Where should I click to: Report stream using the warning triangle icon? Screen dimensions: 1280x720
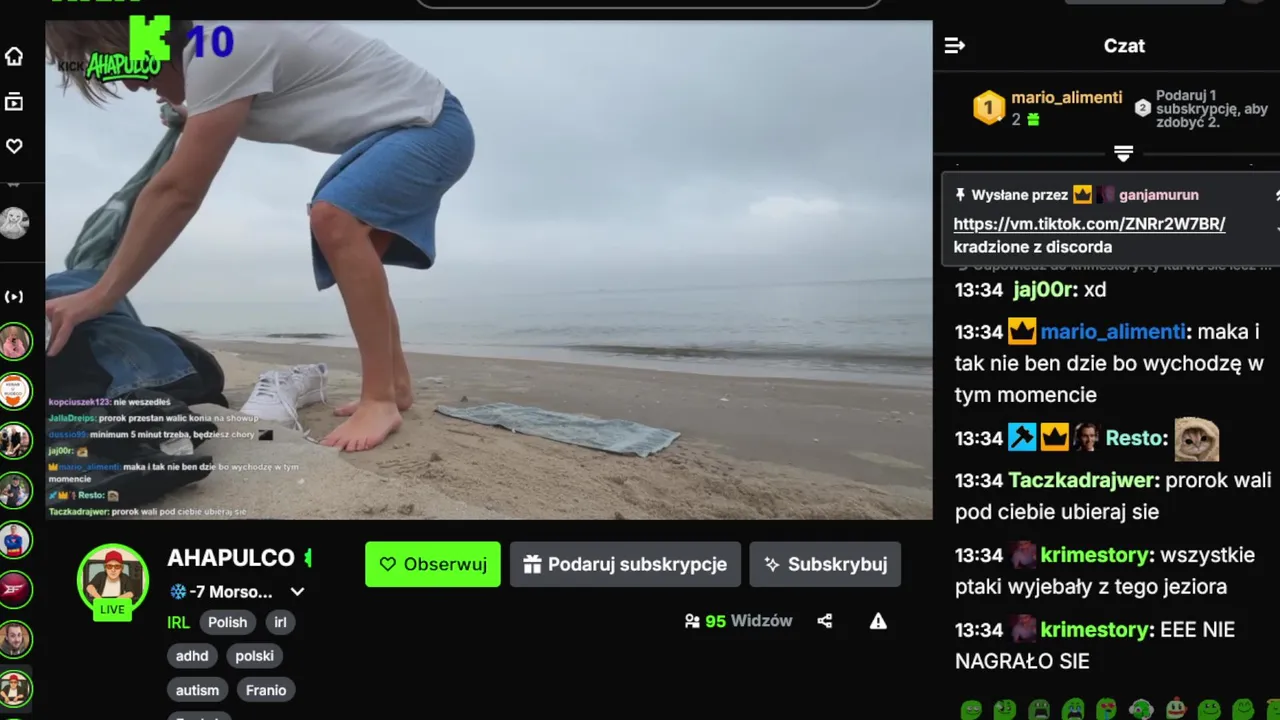pyautogui.click(x=878, y=621)
